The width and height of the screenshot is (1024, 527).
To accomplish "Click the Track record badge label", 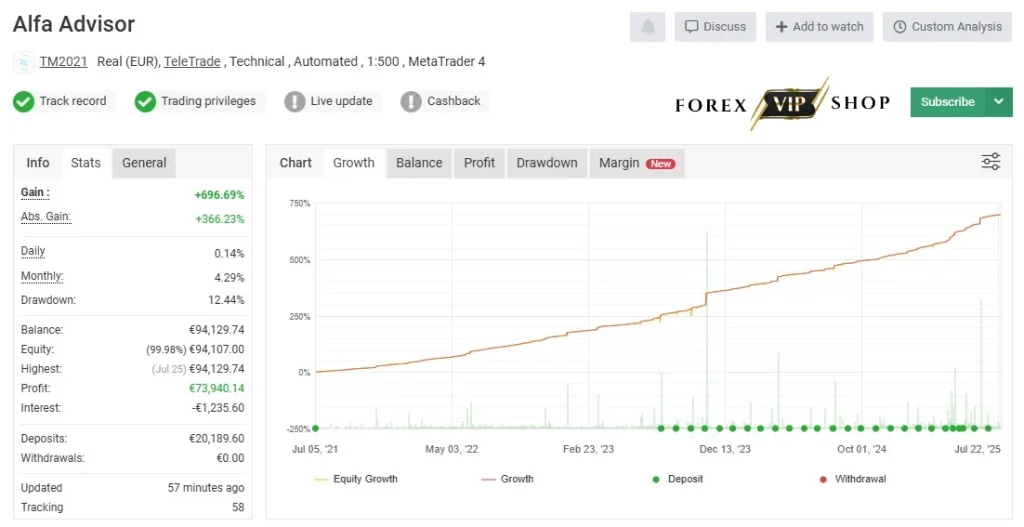I will pyautogui.click(x=72, y=101).
